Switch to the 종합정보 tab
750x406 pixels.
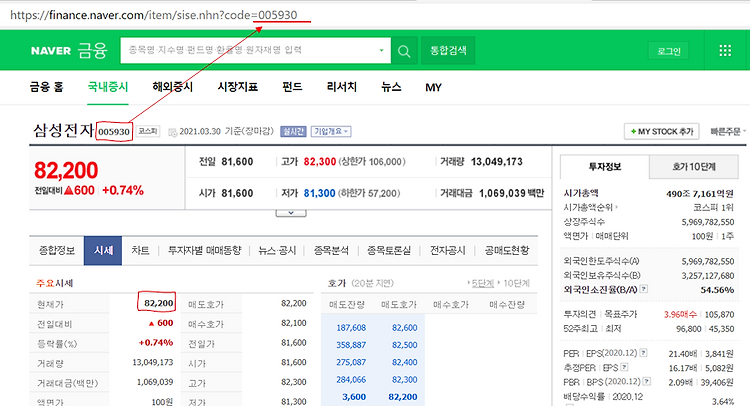[57, 251]
